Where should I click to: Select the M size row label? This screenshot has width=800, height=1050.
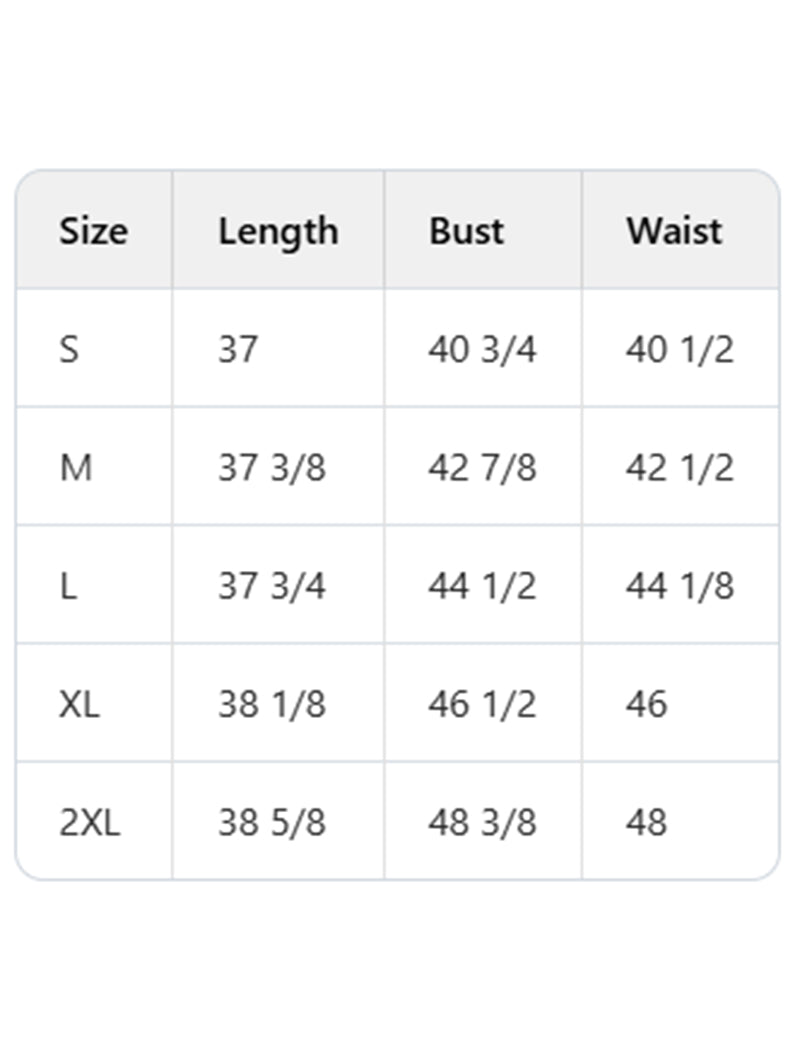coord(75,468)
